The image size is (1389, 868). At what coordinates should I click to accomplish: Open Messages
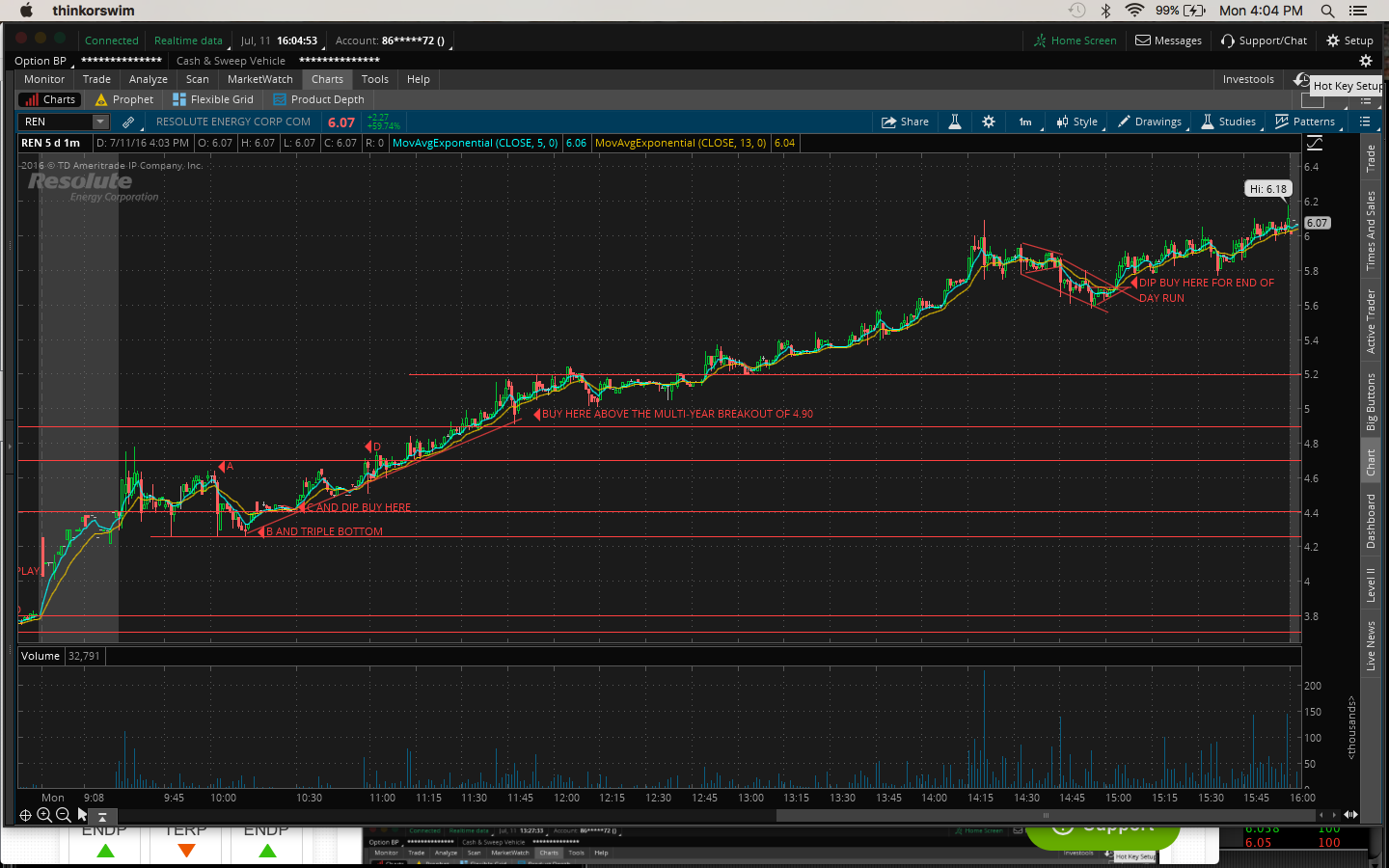pos(1168,41)
